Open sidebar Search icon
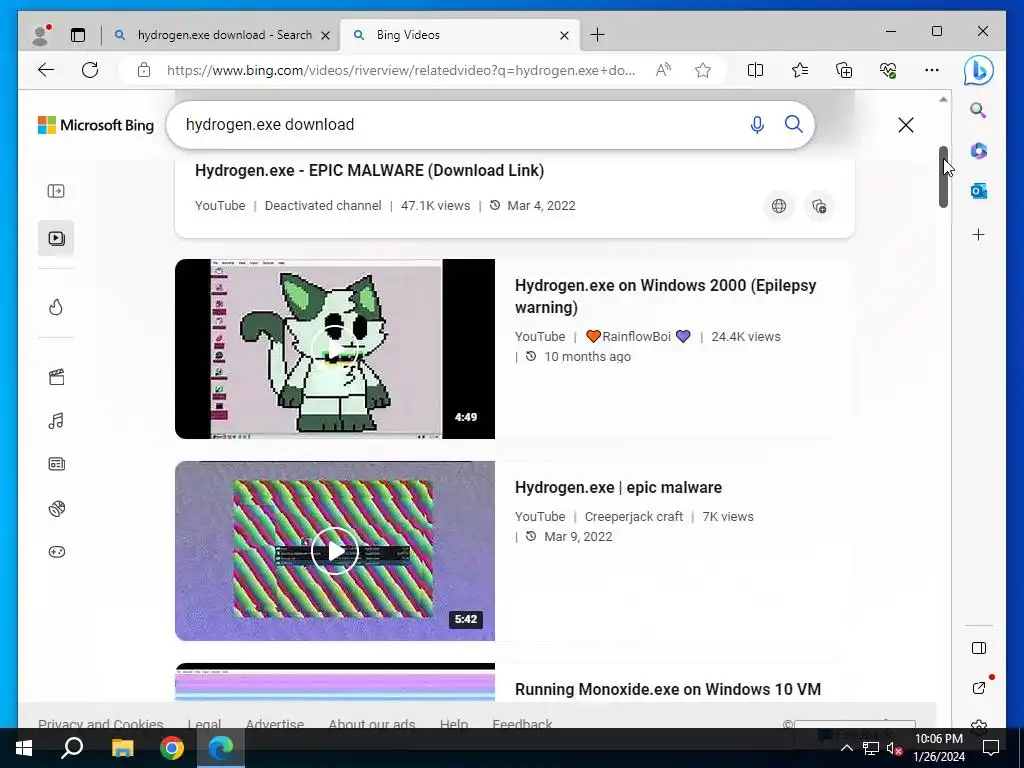This screenshot has width=1024, height=768. [x=978, y=110]
